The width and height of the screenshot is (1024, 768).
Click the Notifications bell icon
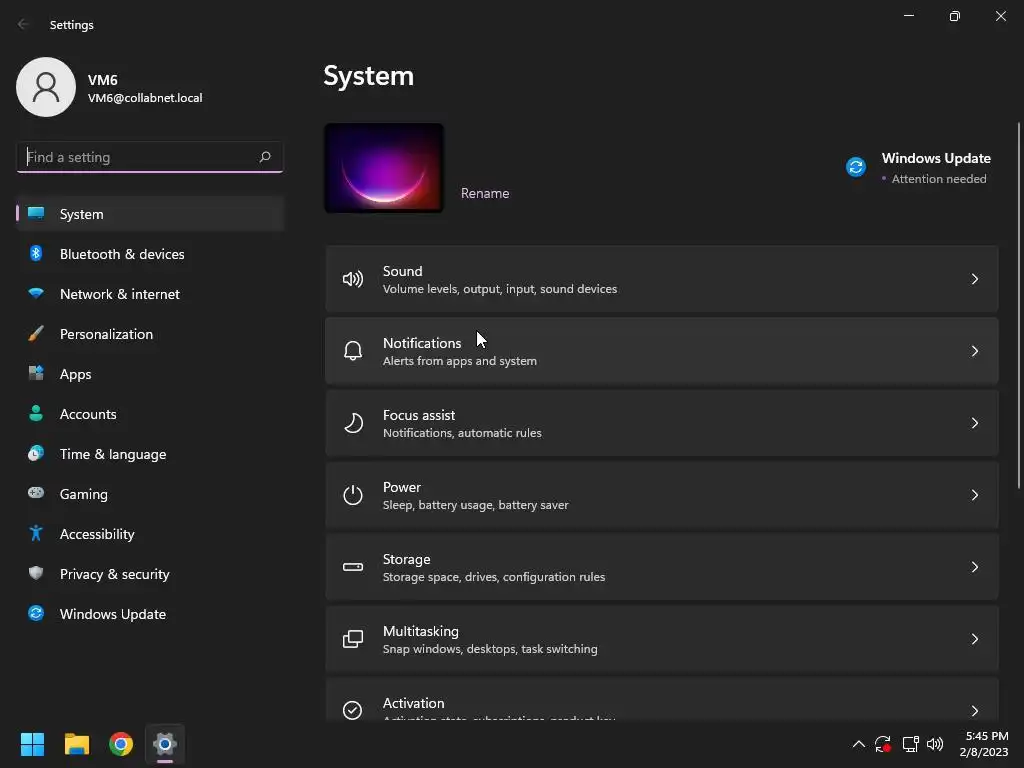[353, 351]
